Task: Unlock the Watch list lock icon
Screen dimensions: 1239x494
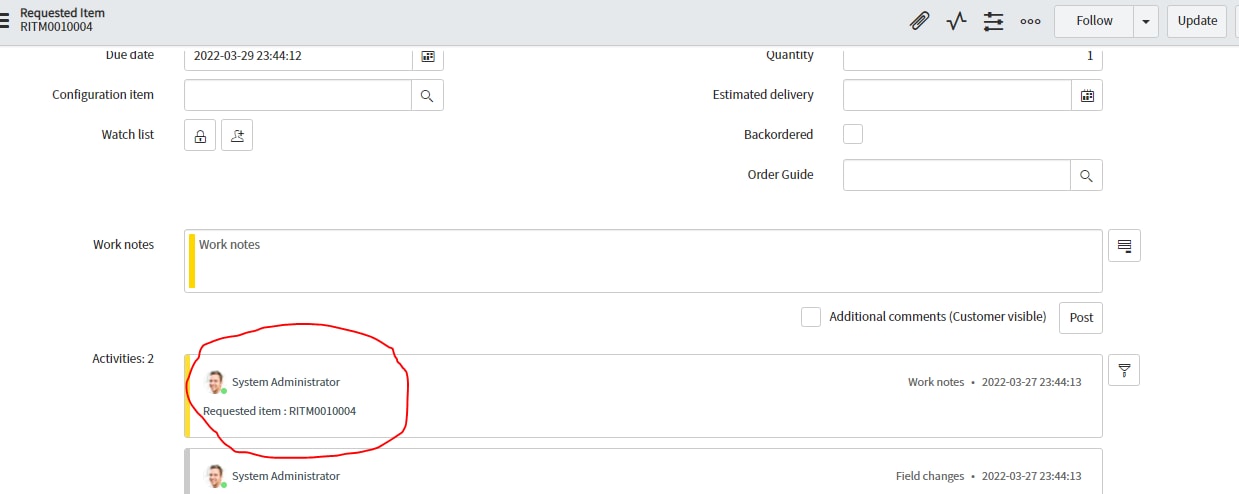Action: [200, 135]
